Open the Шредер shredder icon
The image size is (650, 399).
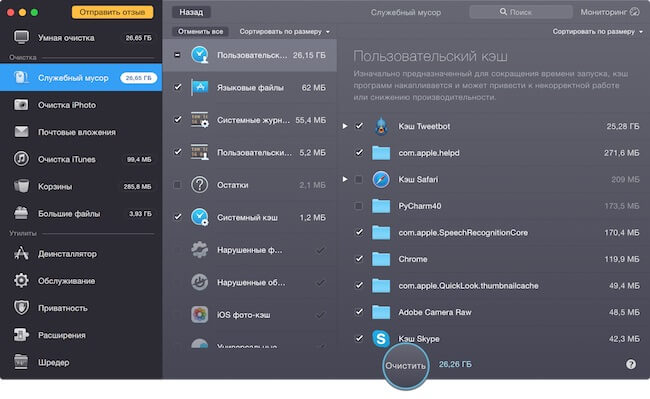click(x=21, y=362)
